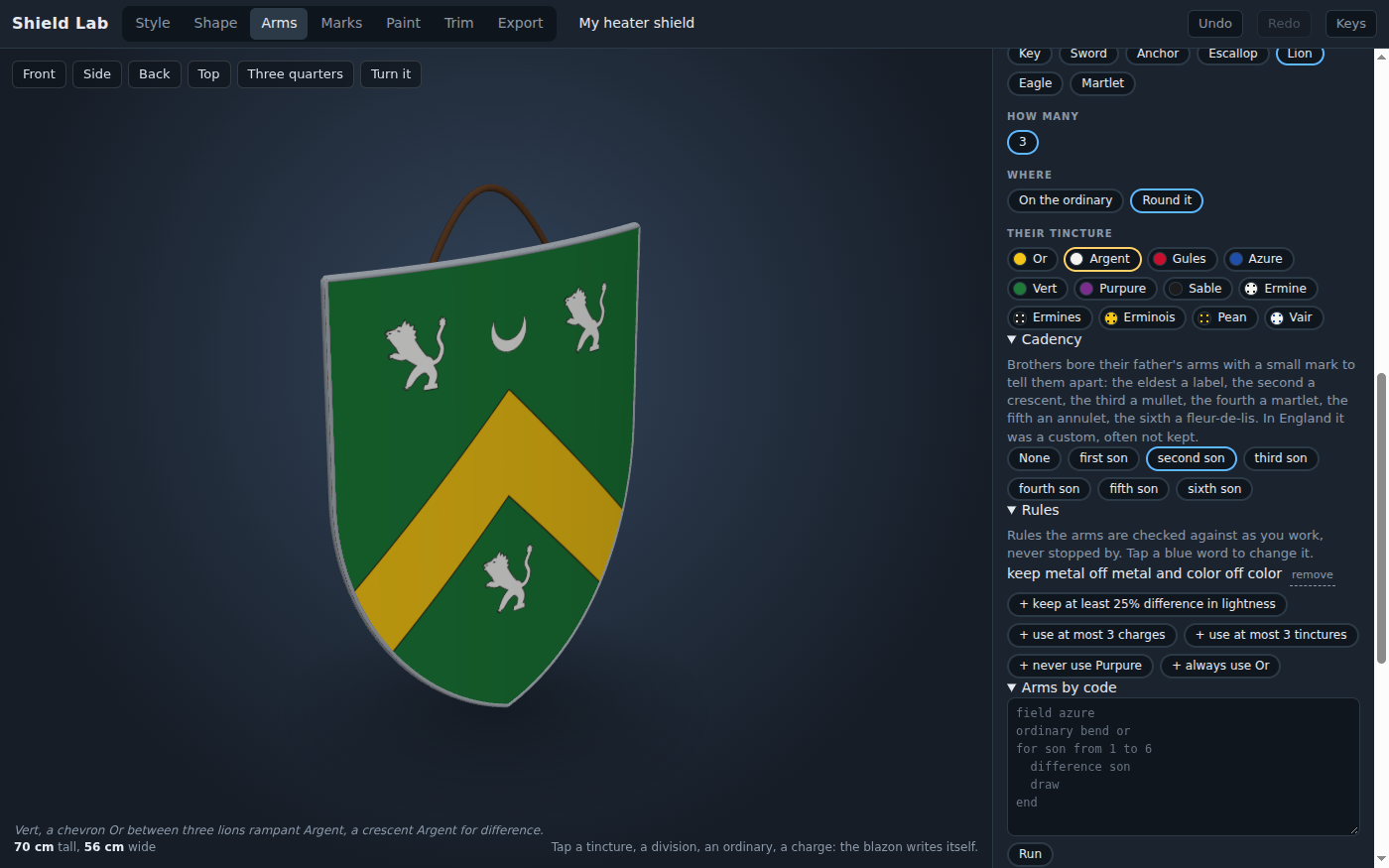Add rule never use Purpure
Viewport: 1389px width, 868px height.
point(1080,666)
